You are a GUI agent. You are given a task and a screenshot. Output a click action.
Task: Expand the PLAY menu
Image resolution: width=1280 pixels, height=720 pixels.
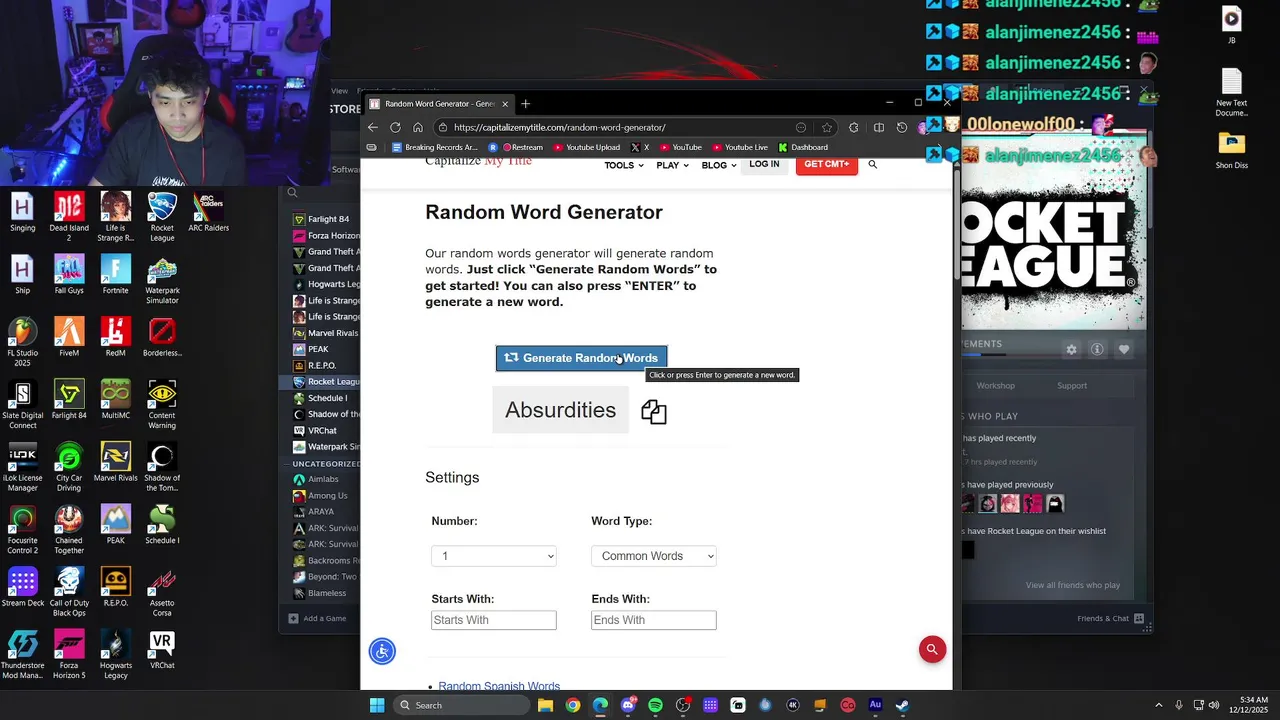[672, 165]
